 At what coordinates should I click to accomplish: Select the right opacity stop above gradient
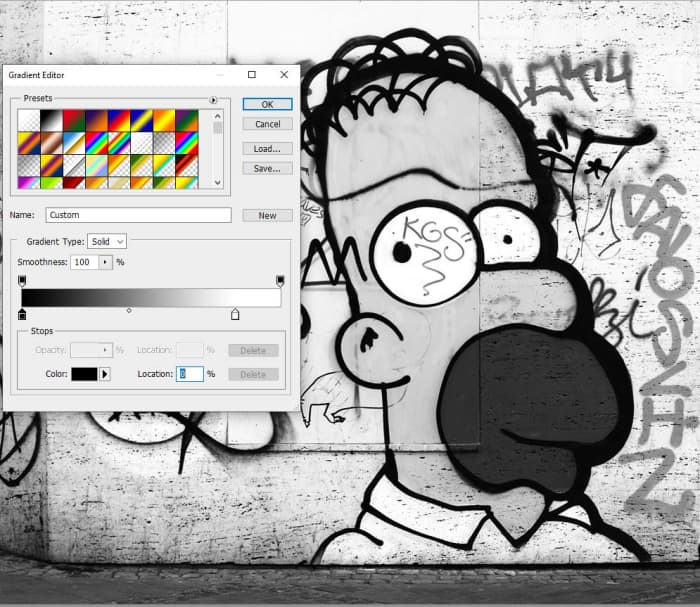click(280, 281)
